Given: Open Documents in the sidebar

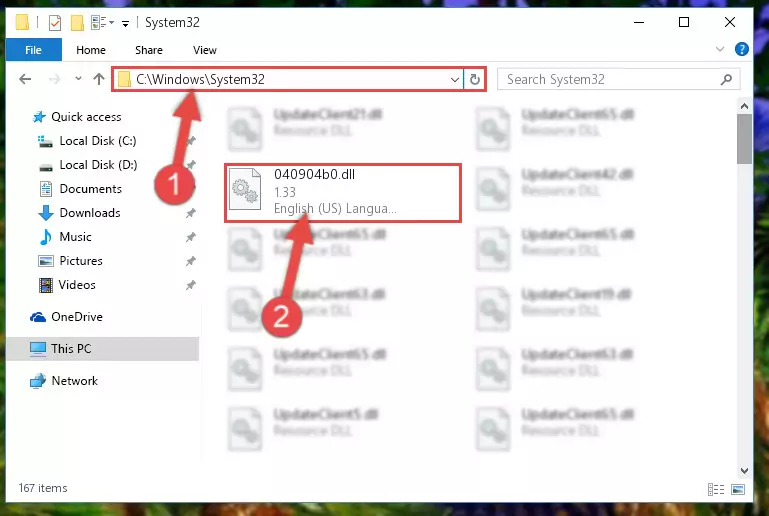Looking at the screenshot, I should (90, 189).
